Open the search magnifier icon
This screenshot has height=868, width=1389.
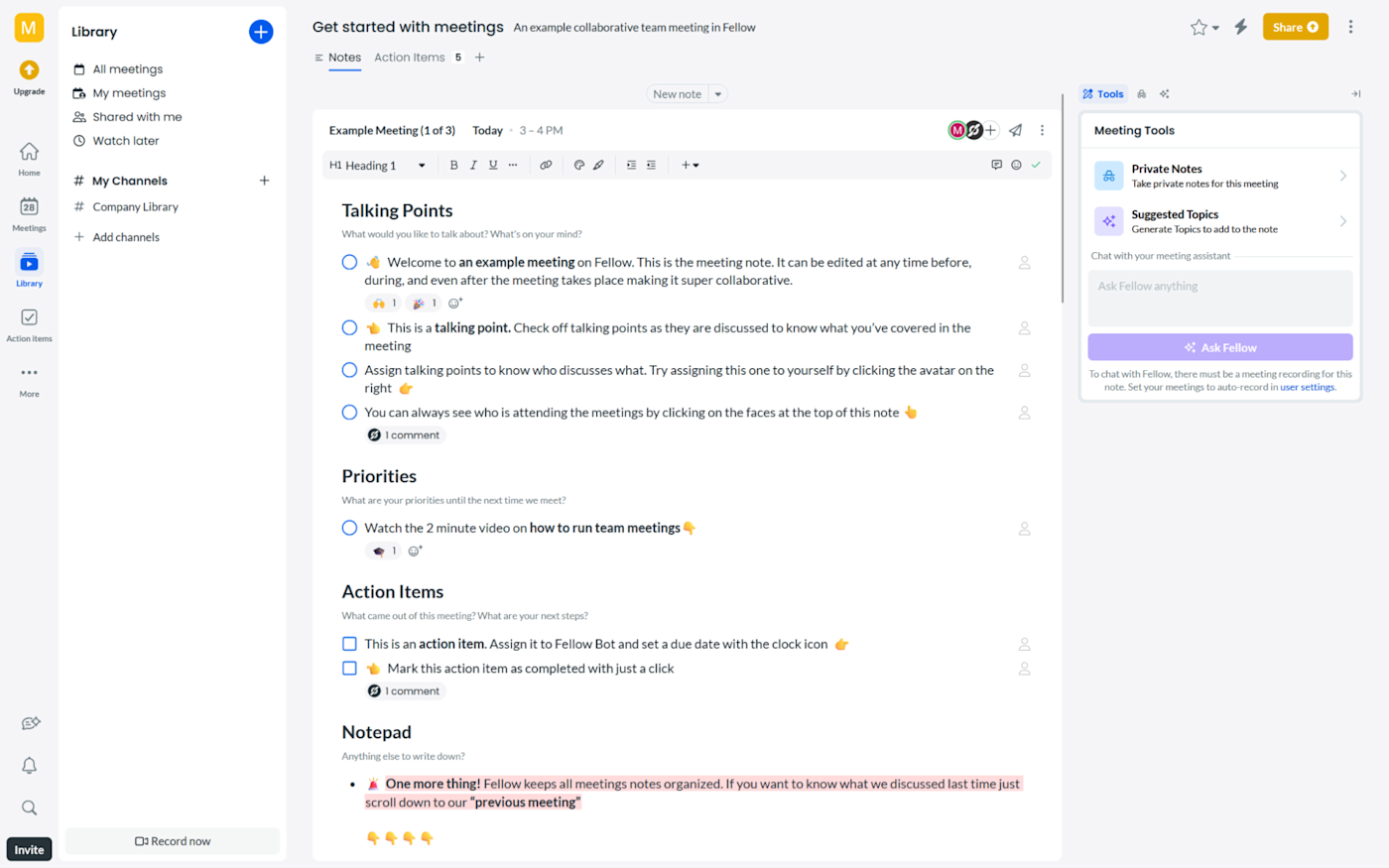(x=29, y=807)
